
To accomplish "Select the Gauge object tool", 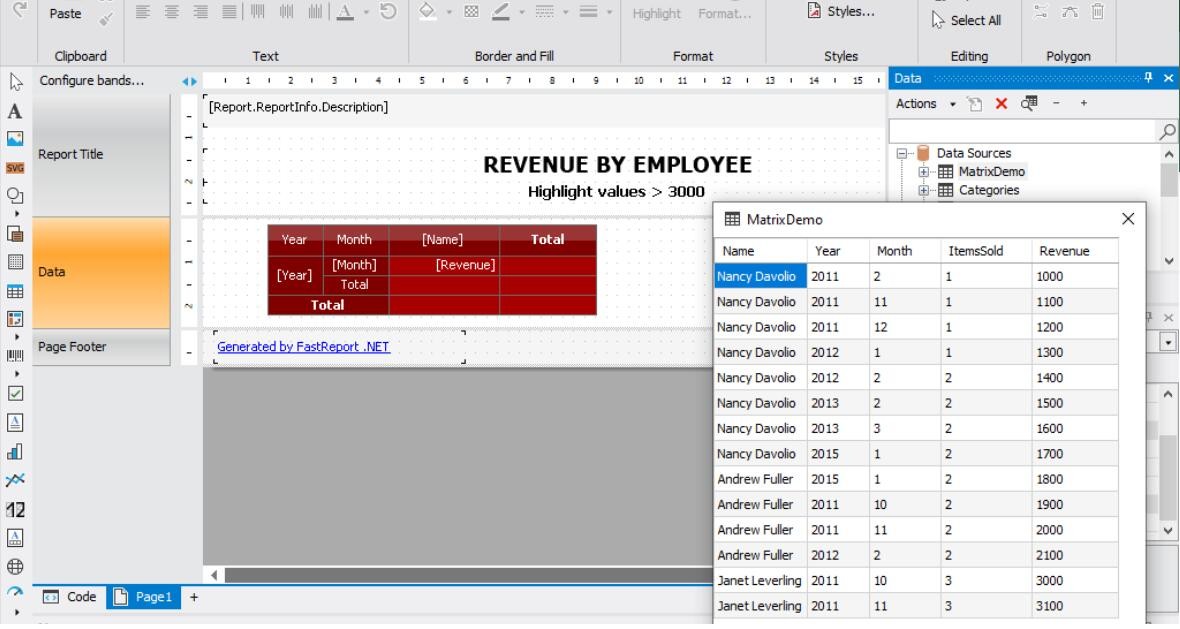I will [15, 592].
